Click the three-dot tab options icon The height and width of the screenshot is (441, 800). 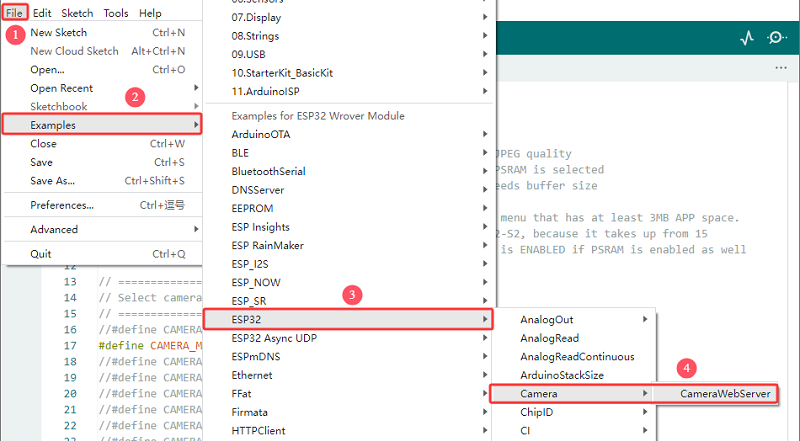coord(781,68)
